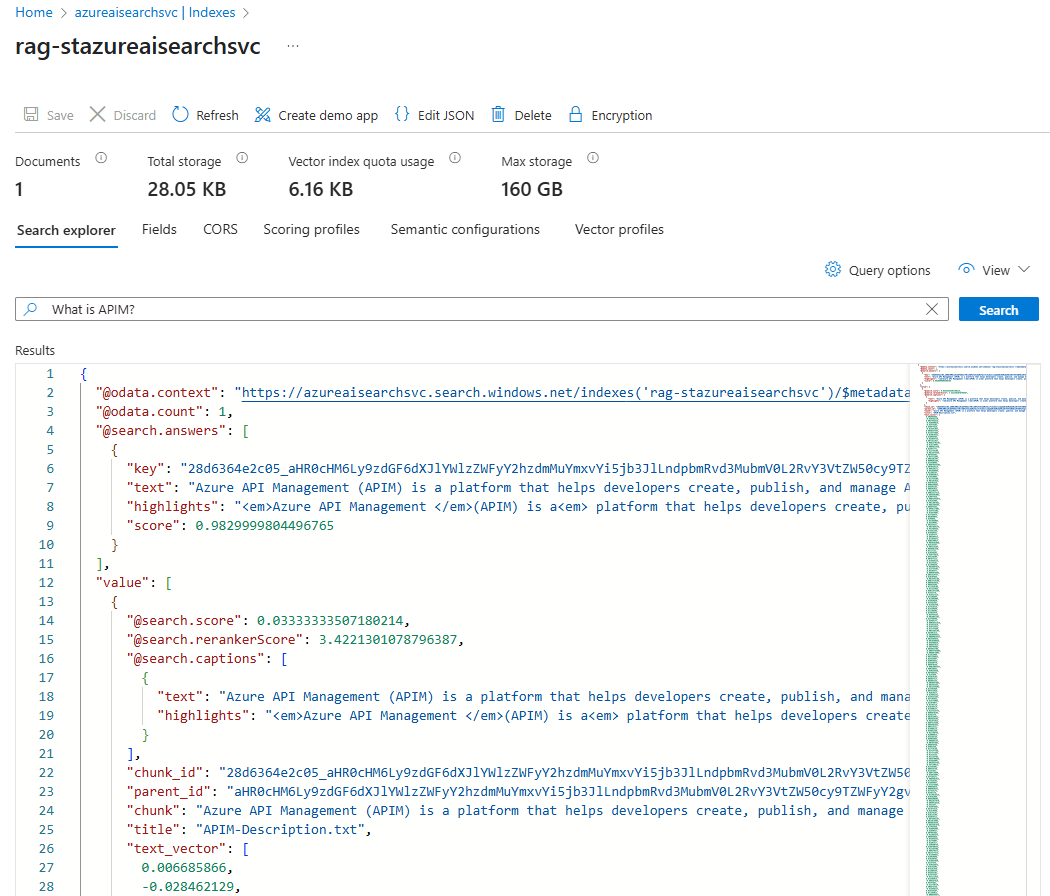Click the Encryption padlock icon
1050x896 pixels.
(x=575, y=115)
